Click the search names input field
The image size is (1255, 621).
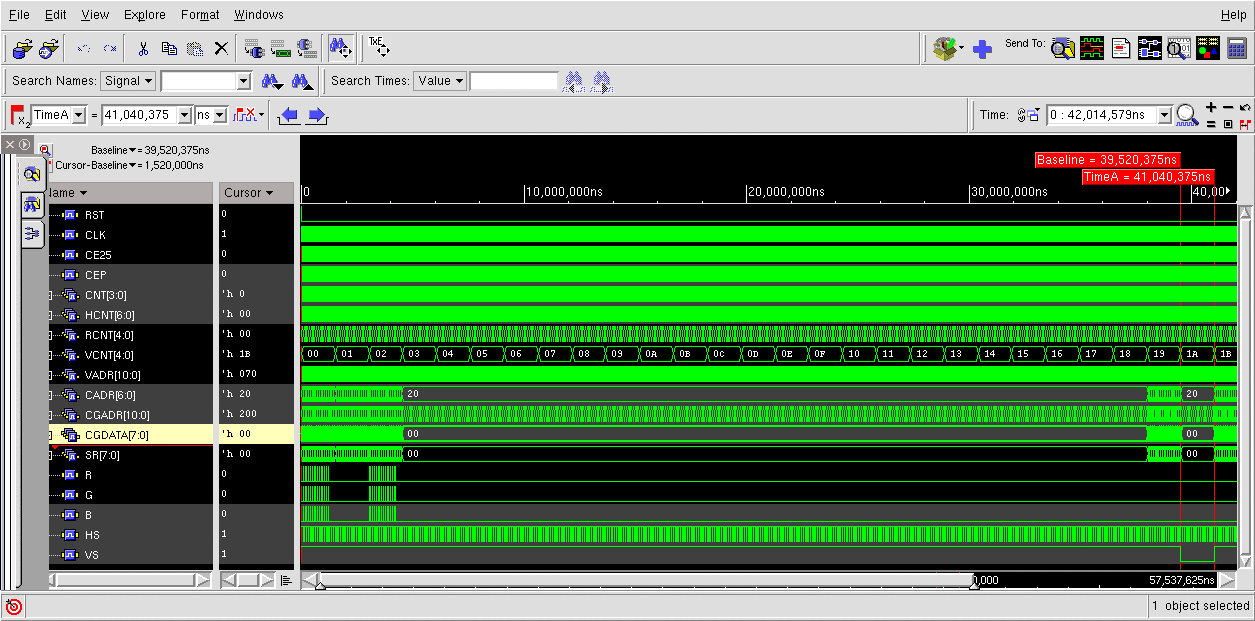click(198, 81)
